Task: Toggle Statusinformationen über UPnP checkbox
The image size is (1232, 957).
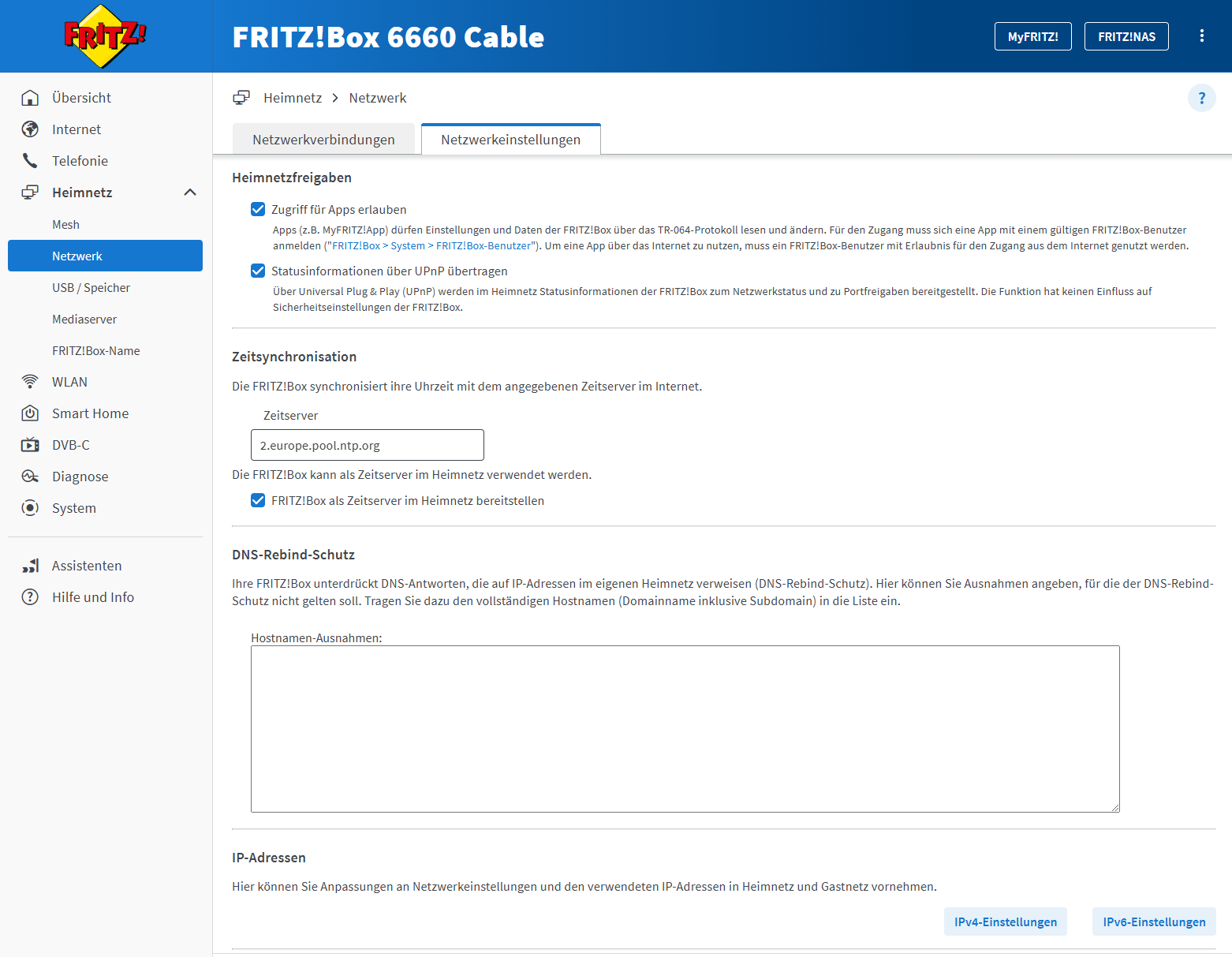Action: 258,271
